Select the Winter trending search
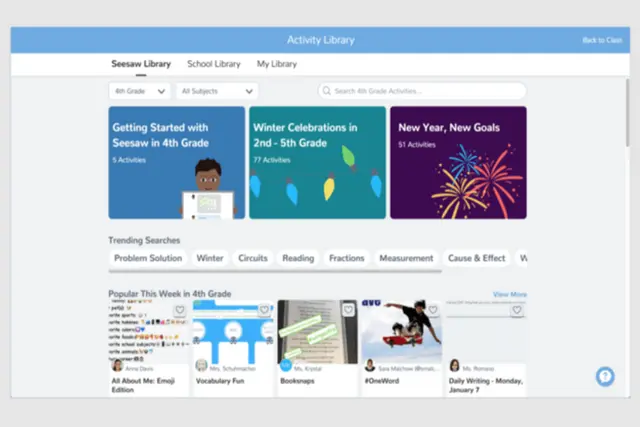This screenshot has width=640, height=427. click(x=210, y=258)
